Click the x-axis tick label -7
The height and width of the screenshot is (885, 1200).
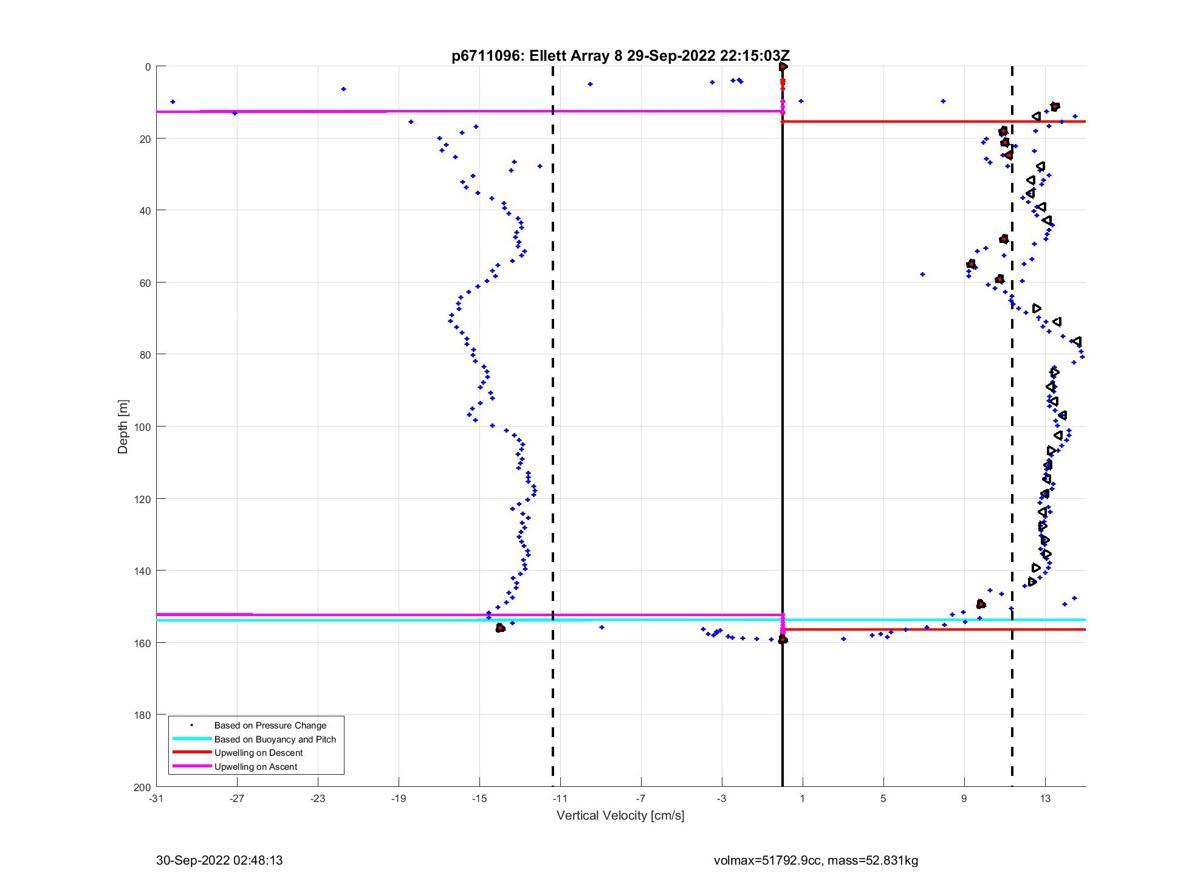click(641, 799)
